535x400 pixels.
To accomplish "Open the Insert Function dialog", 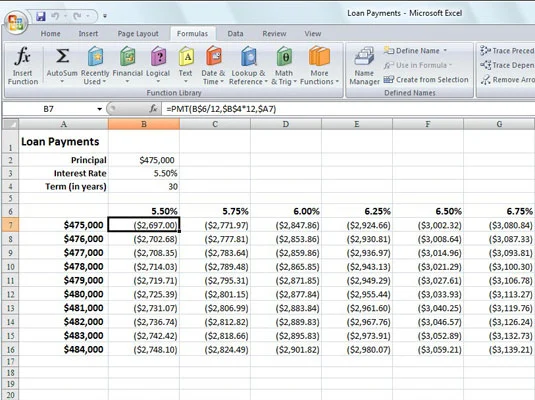I will (23, 66).
